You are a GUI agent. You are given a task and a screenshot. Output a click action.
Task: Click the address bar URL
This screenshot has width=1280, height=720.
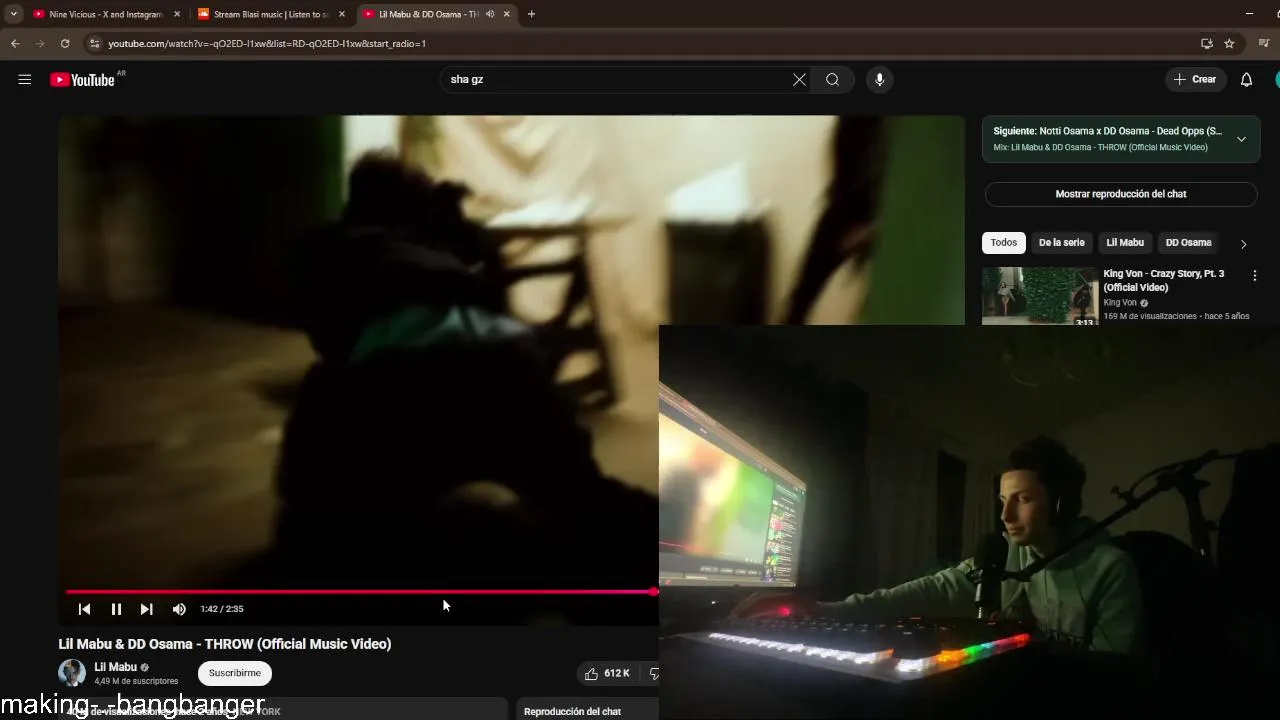(266, 44)
